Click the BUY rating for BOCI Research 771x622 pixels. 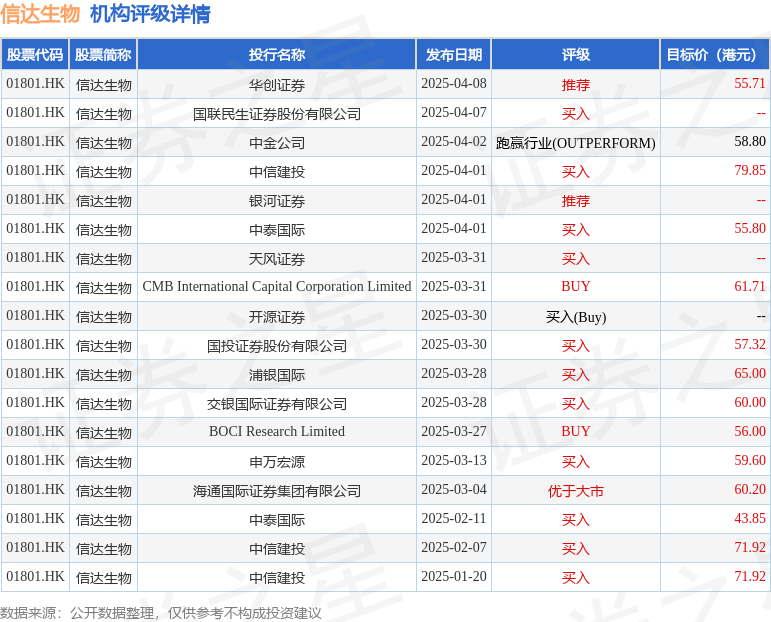tap(576, 432)
